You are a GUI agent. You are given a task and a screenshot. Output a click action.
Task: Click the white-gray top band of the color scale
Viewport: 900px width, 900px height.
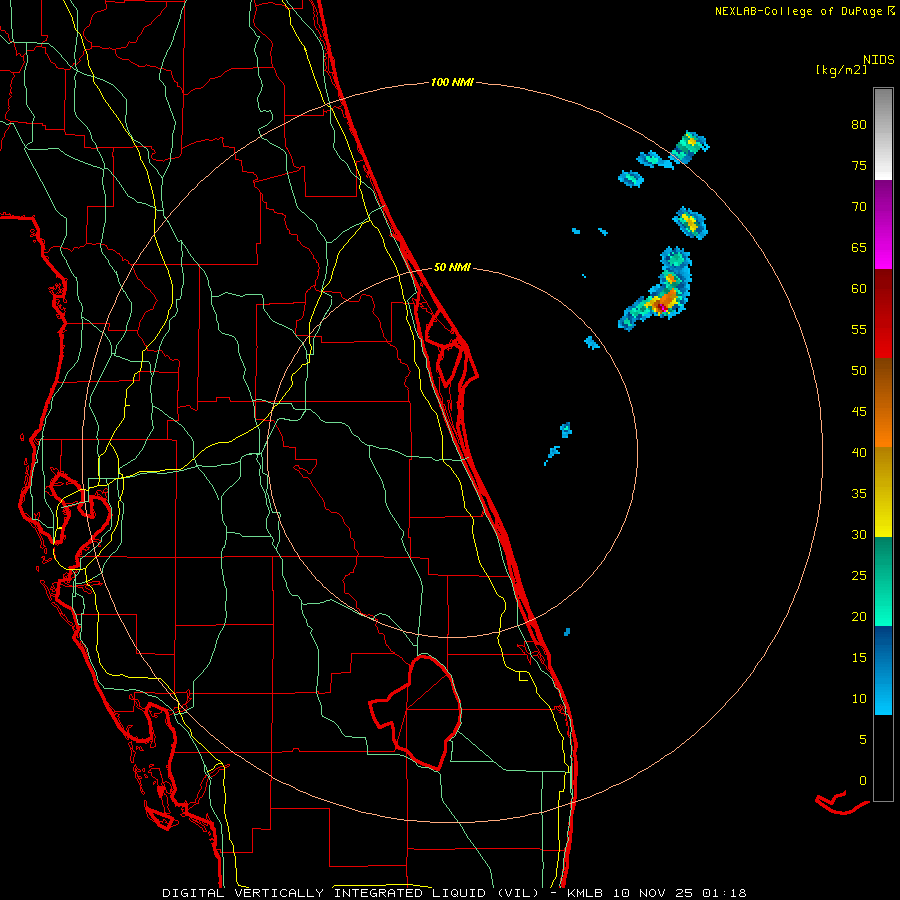coord(883,134)
